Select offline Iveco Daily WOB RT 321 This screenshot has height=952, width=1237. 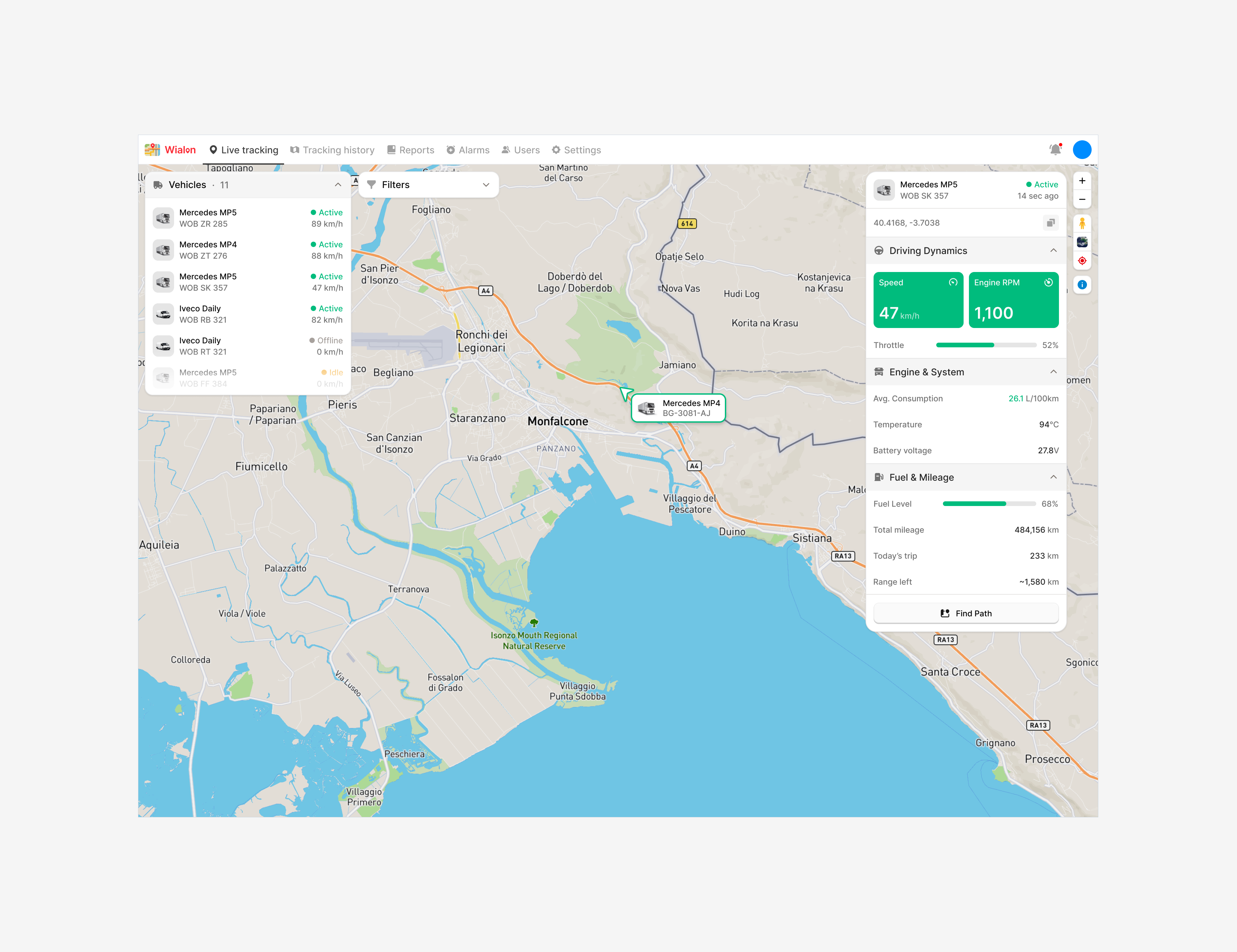click(247, 346)
